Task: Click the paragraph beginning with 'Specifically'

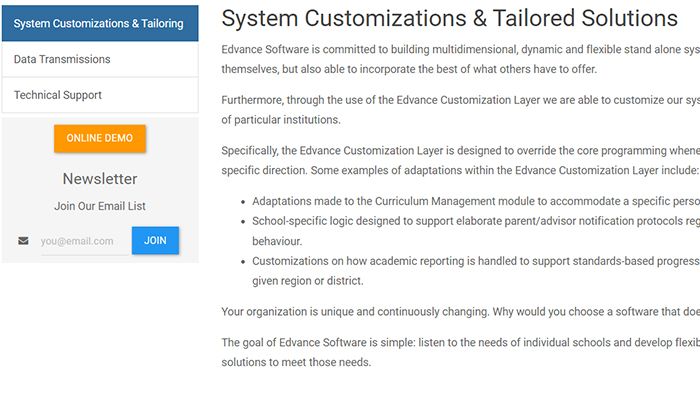Action: pyautogui.click(x=460, y=161)
